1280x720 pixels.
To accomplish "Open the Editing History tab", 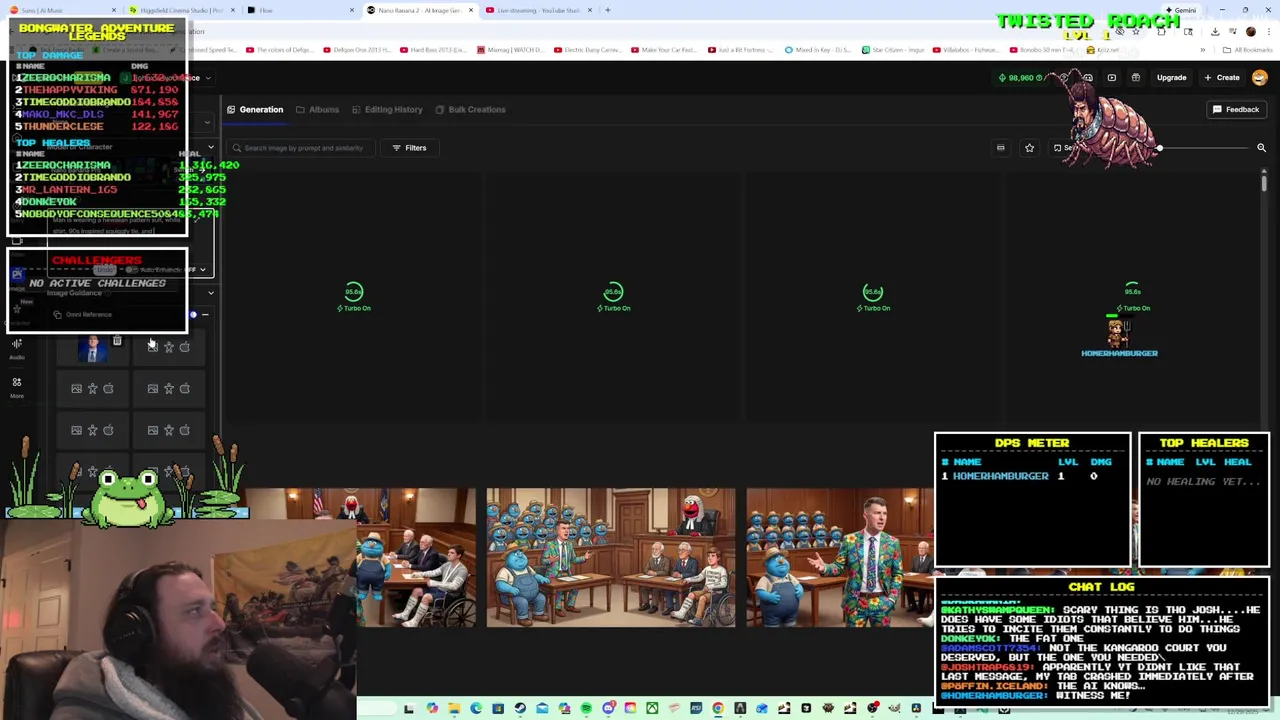I will coord(386,109).
